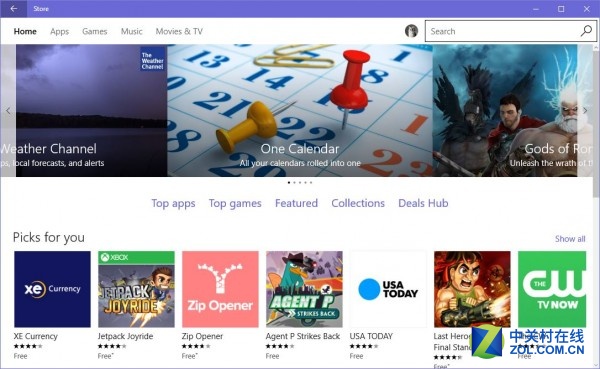Select the first carousel page dot

pyautogui.click(x=289, y=183)
